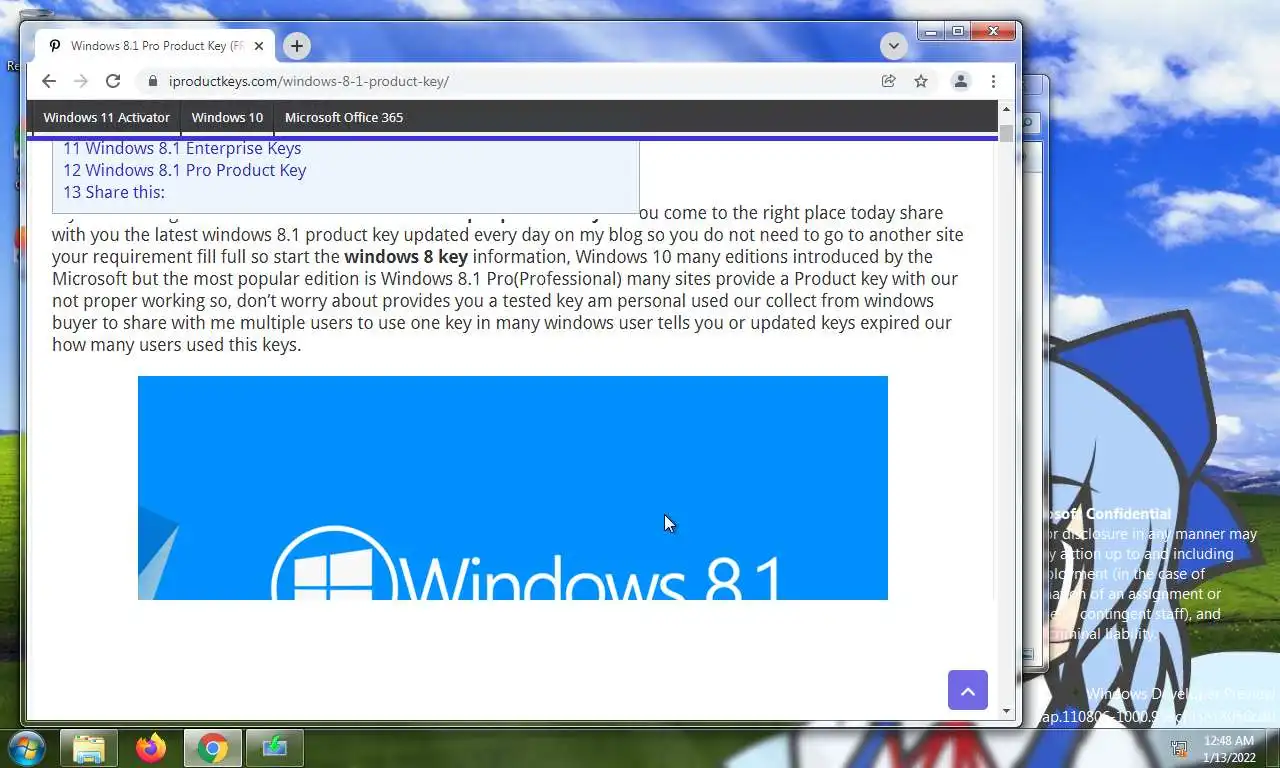The image size is (1280, 768).
Task: Open the taskbar clock showing 12:48 AM
Action: tap(1229, 748)
